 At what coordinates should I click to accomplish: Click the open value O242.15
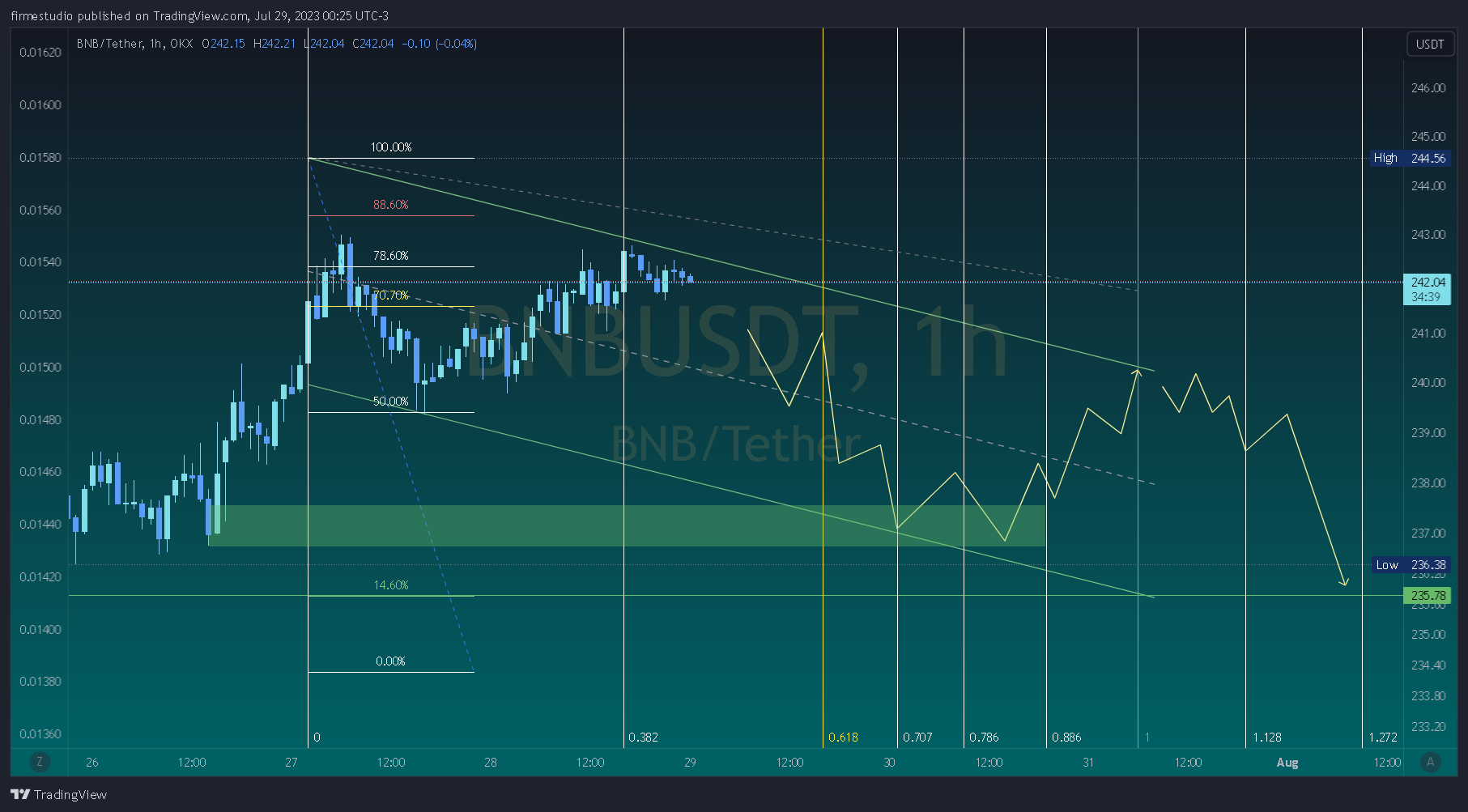[x=223, y=44]
